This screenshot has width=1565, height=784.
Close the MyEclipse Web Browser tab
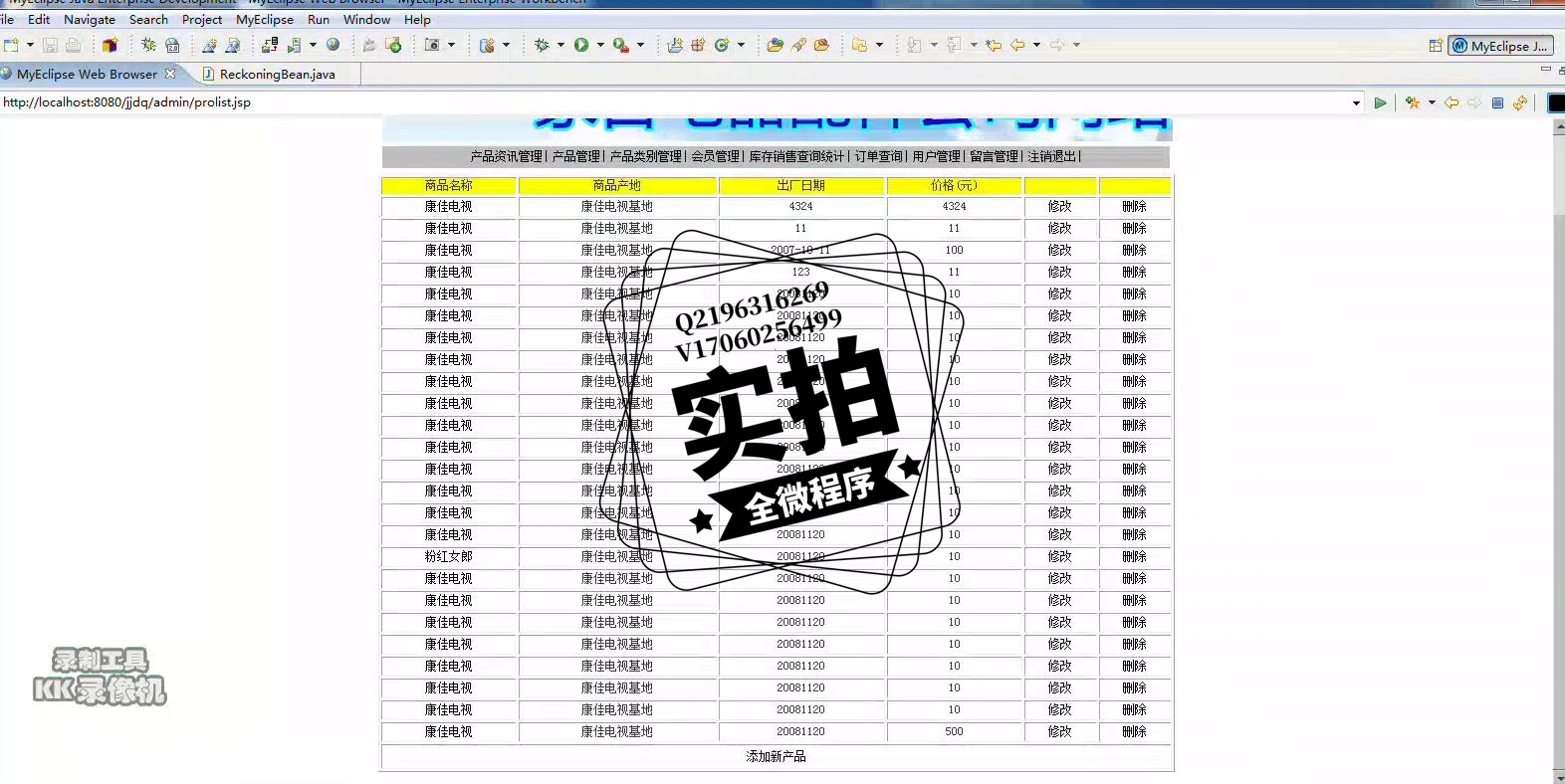(x=170, y=74)
